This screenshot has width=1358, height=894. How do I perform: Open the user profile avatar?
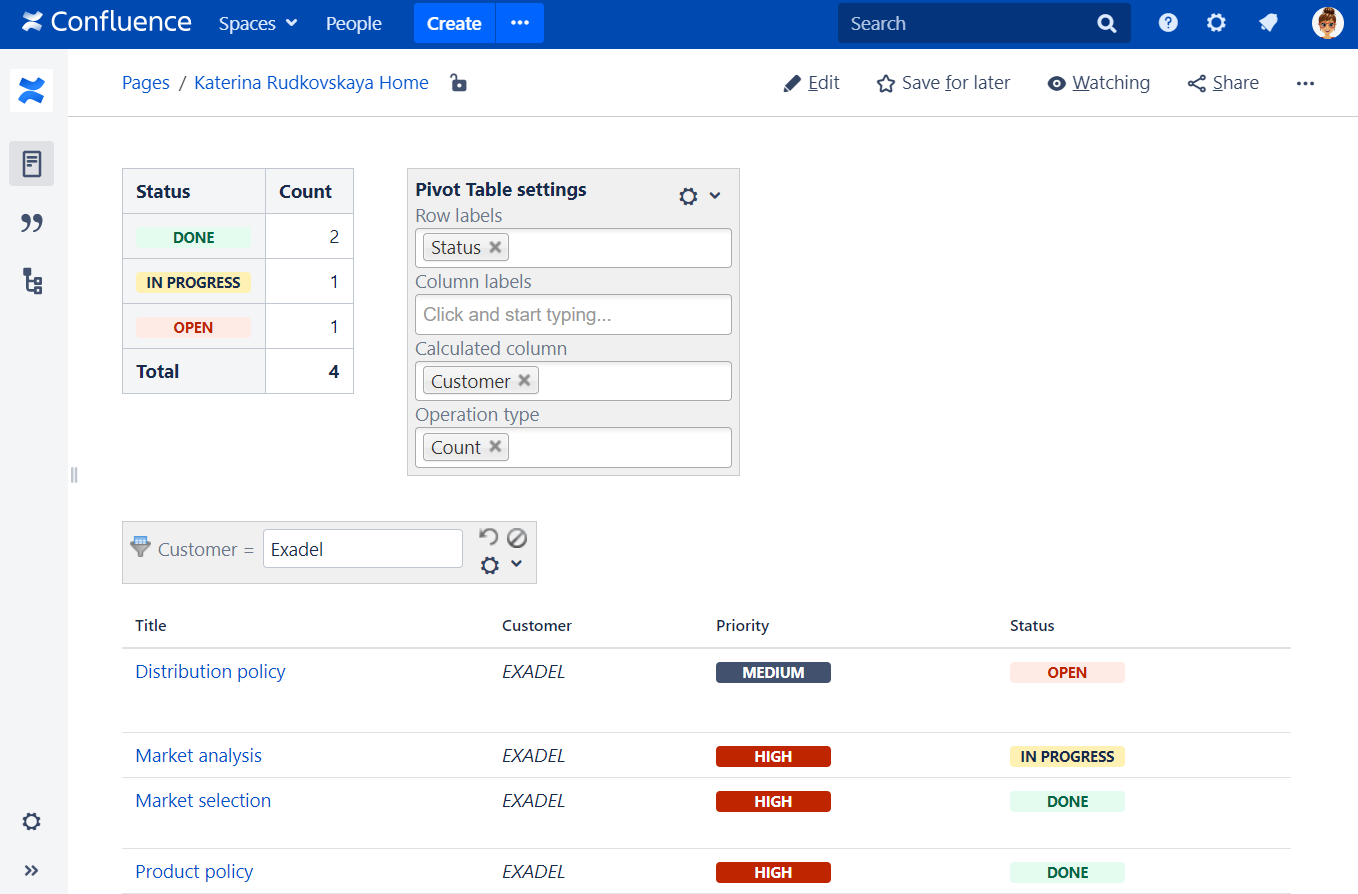click(1327, 23)
